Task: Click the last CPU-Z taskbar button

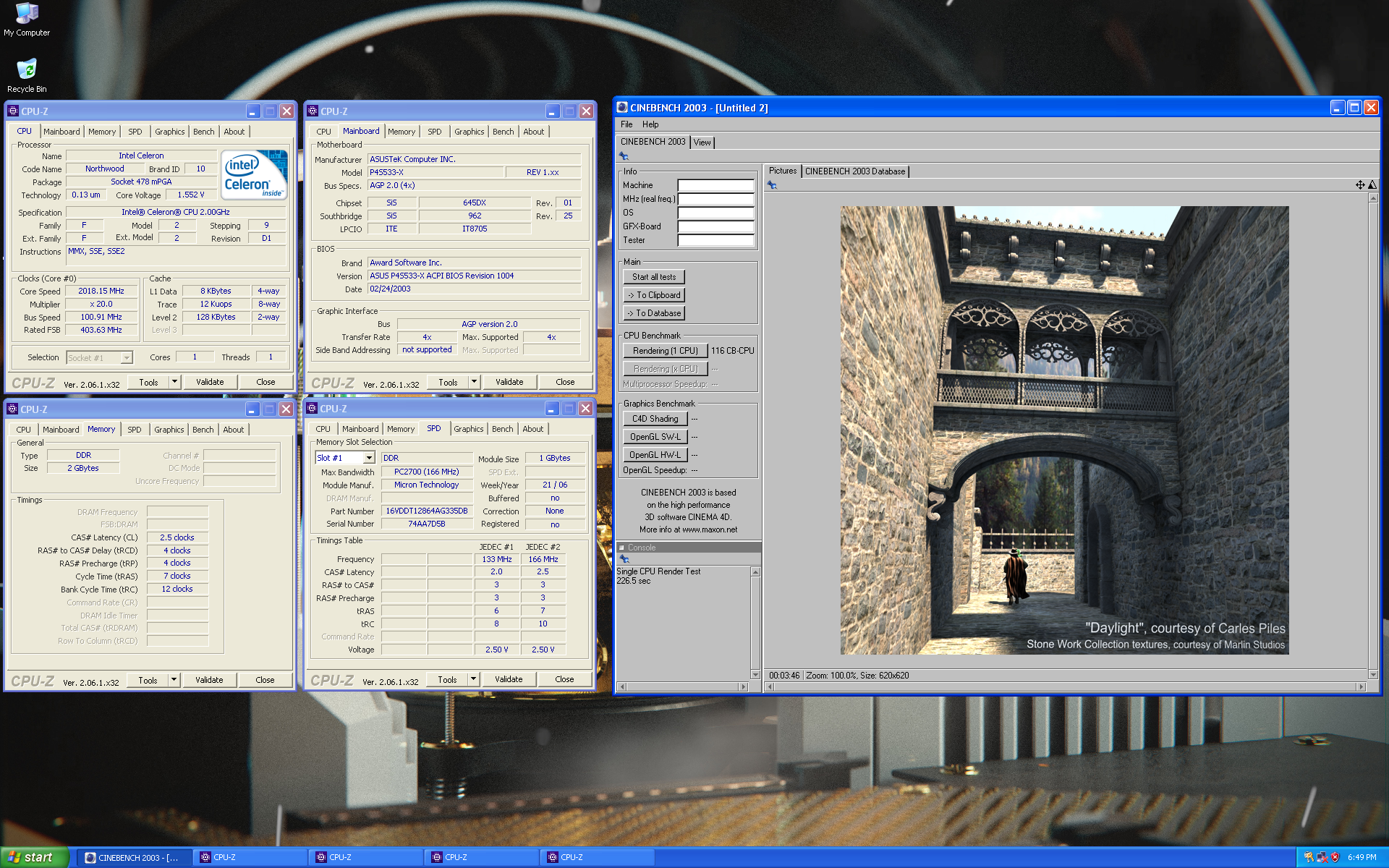Action: (597, 858)
